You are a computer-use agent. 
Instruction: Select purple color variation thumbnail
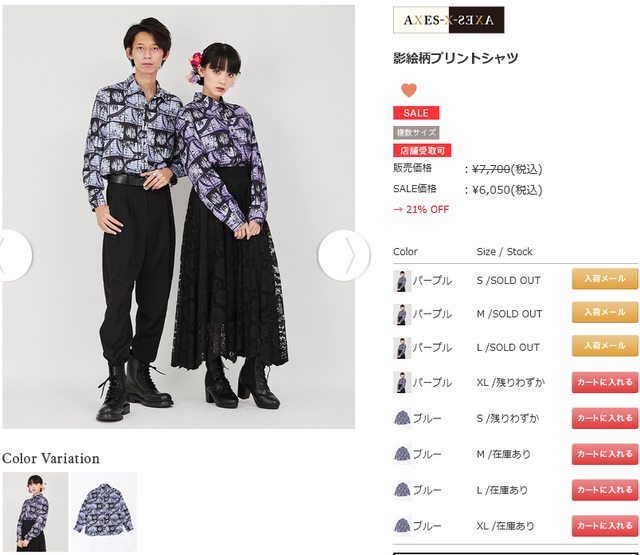coord(35,512)
